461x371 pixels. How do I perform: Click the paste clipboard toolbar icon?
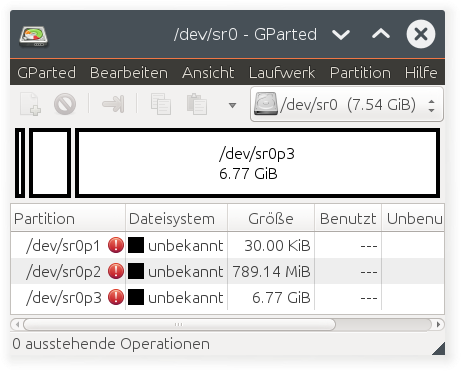197,104
